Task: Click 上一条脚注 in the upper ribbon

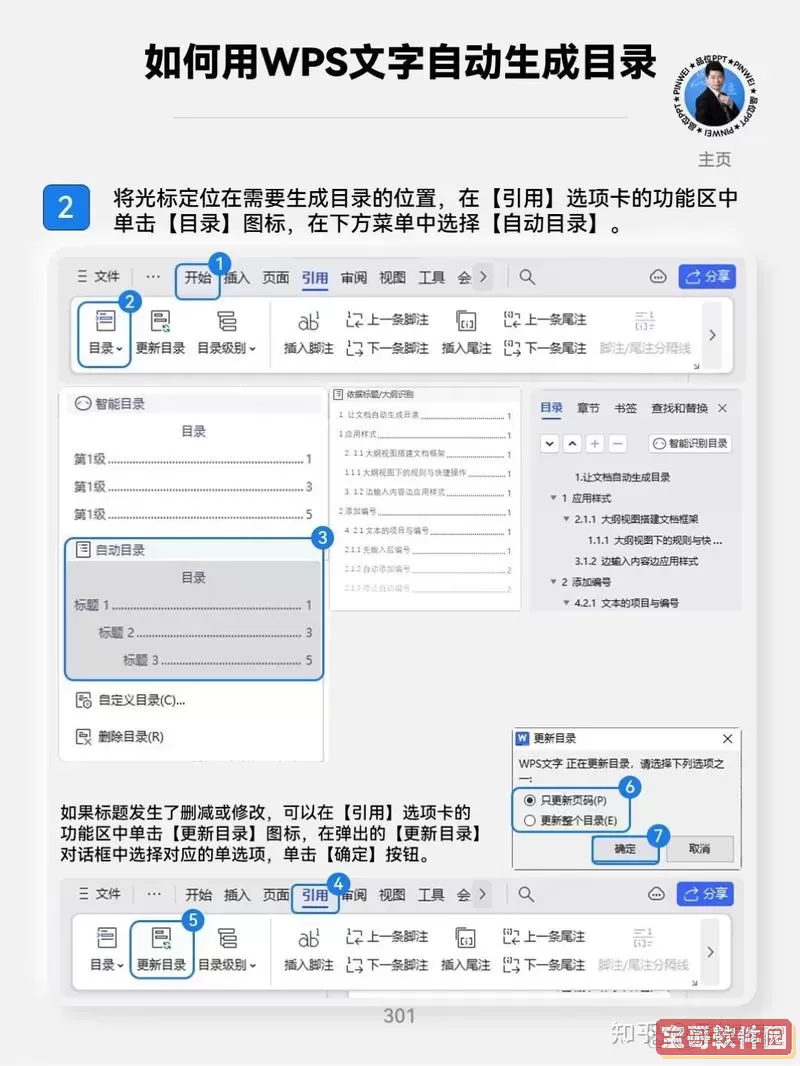Action: click(387, 320)
